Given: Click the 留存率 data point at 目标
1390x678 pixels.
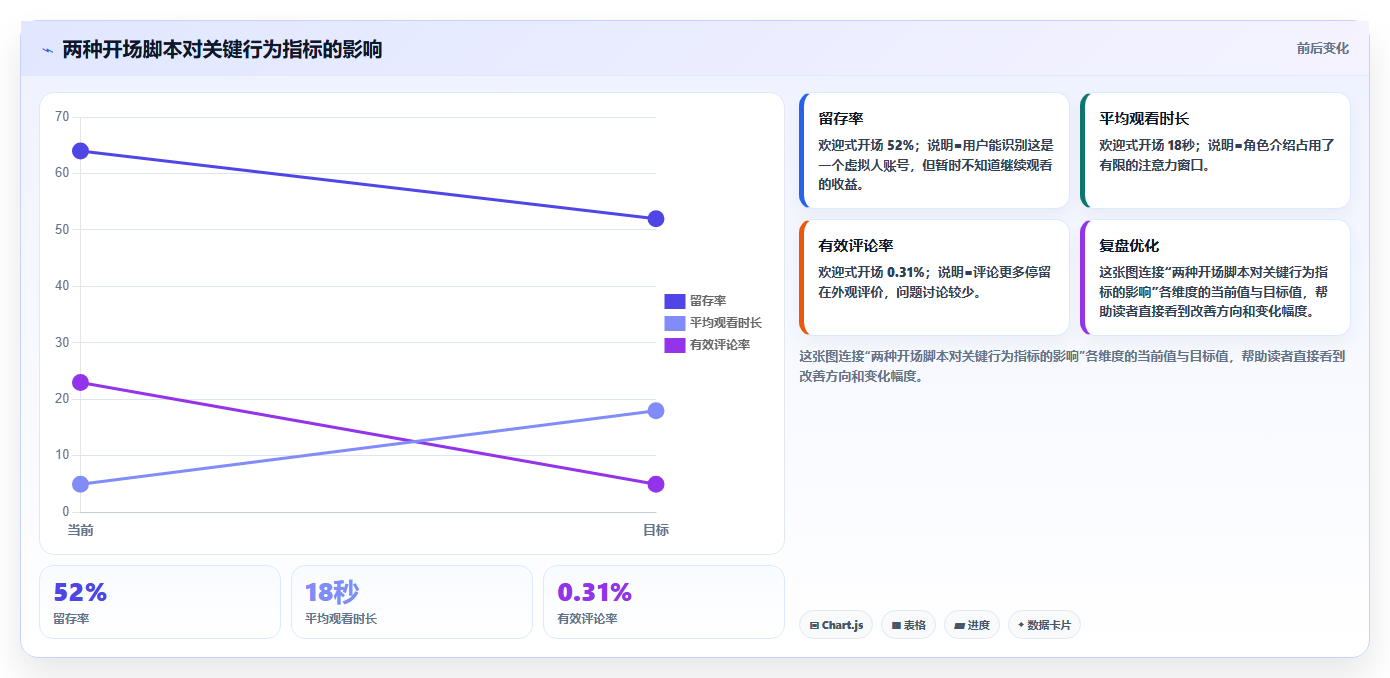Looking at the screenshot, I should tap(656, 219).
